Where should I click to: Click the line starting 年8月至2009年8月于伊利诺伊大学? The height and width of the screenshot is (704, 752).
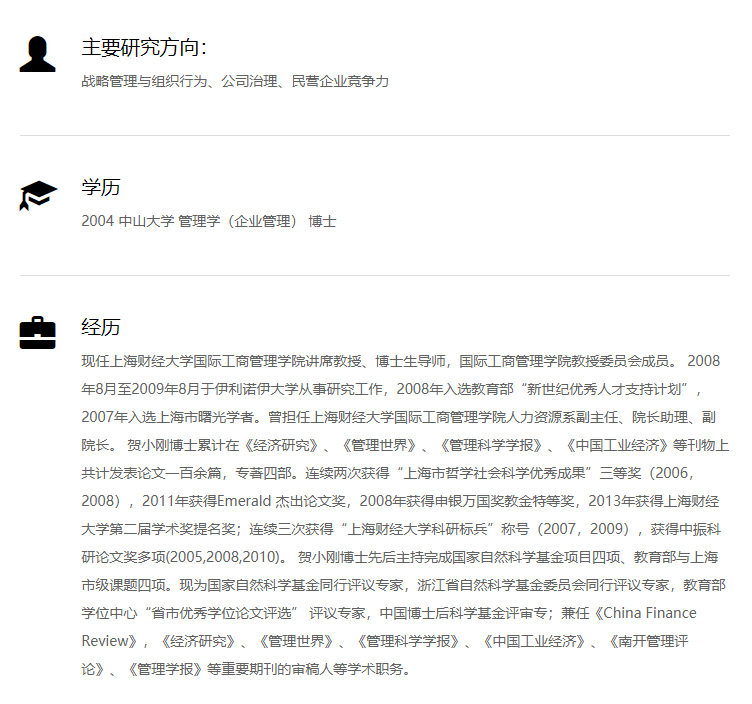click(391, 389)
